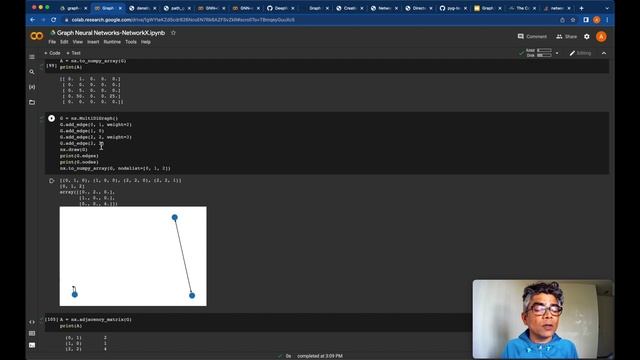Click the notebook title Graph Neural Networks-NetworkX.ipynb
This screenshot has width=640, height=360.
(x=111, y=33)
